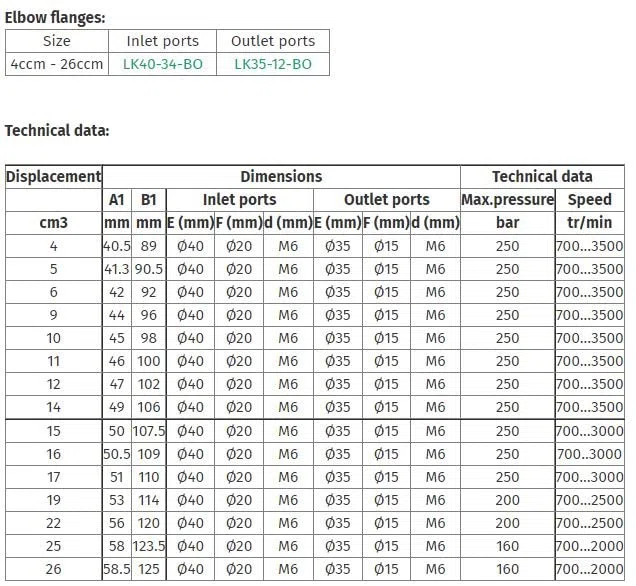Click the 'Max.pressure' column header
Viewport: 636px width, 586px height.
point(507,200)
